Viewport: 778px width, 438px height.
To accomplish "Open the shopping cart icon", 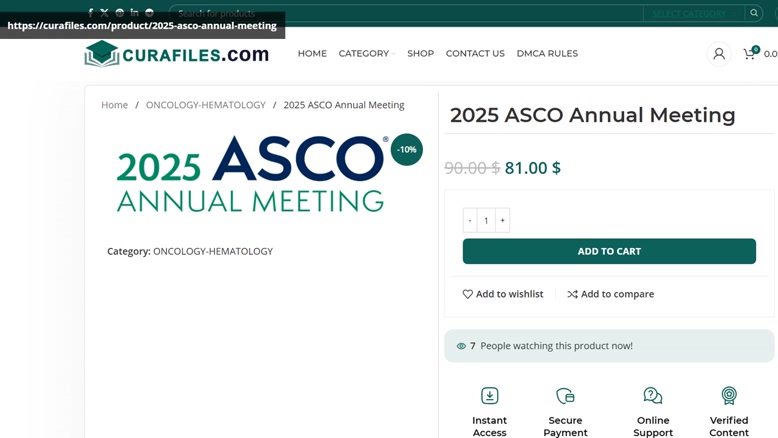I will click(x=750, y=54).
